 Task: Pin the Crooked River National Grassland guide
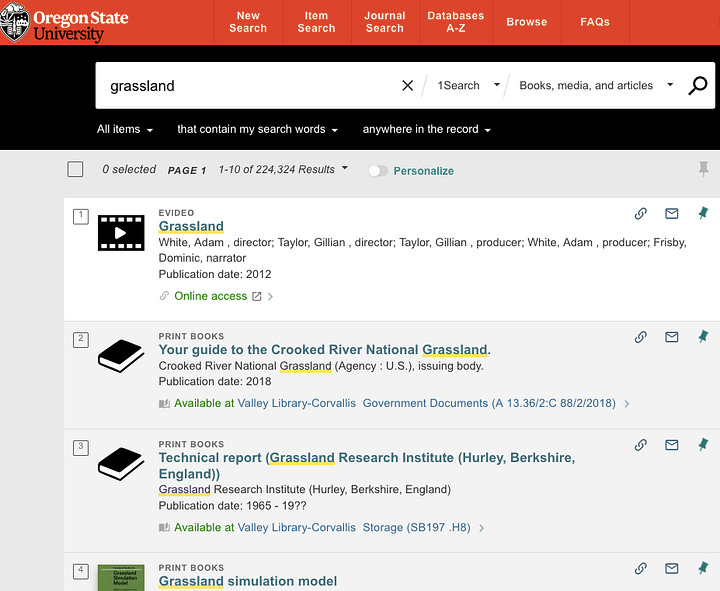click(x=703, y=337)
